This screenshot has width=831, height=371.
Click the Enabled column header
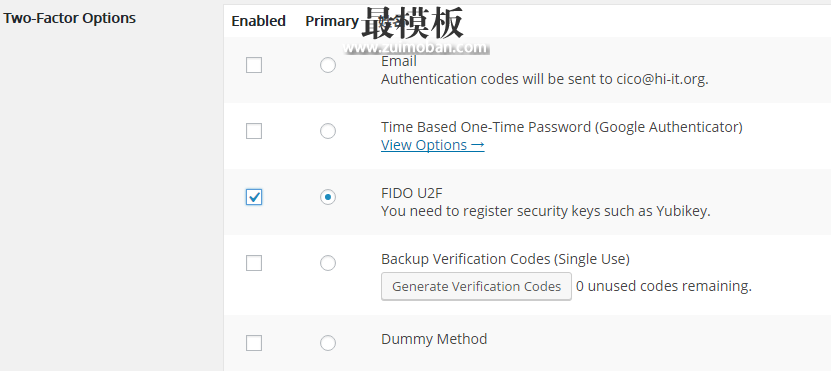tap(259, 21)
